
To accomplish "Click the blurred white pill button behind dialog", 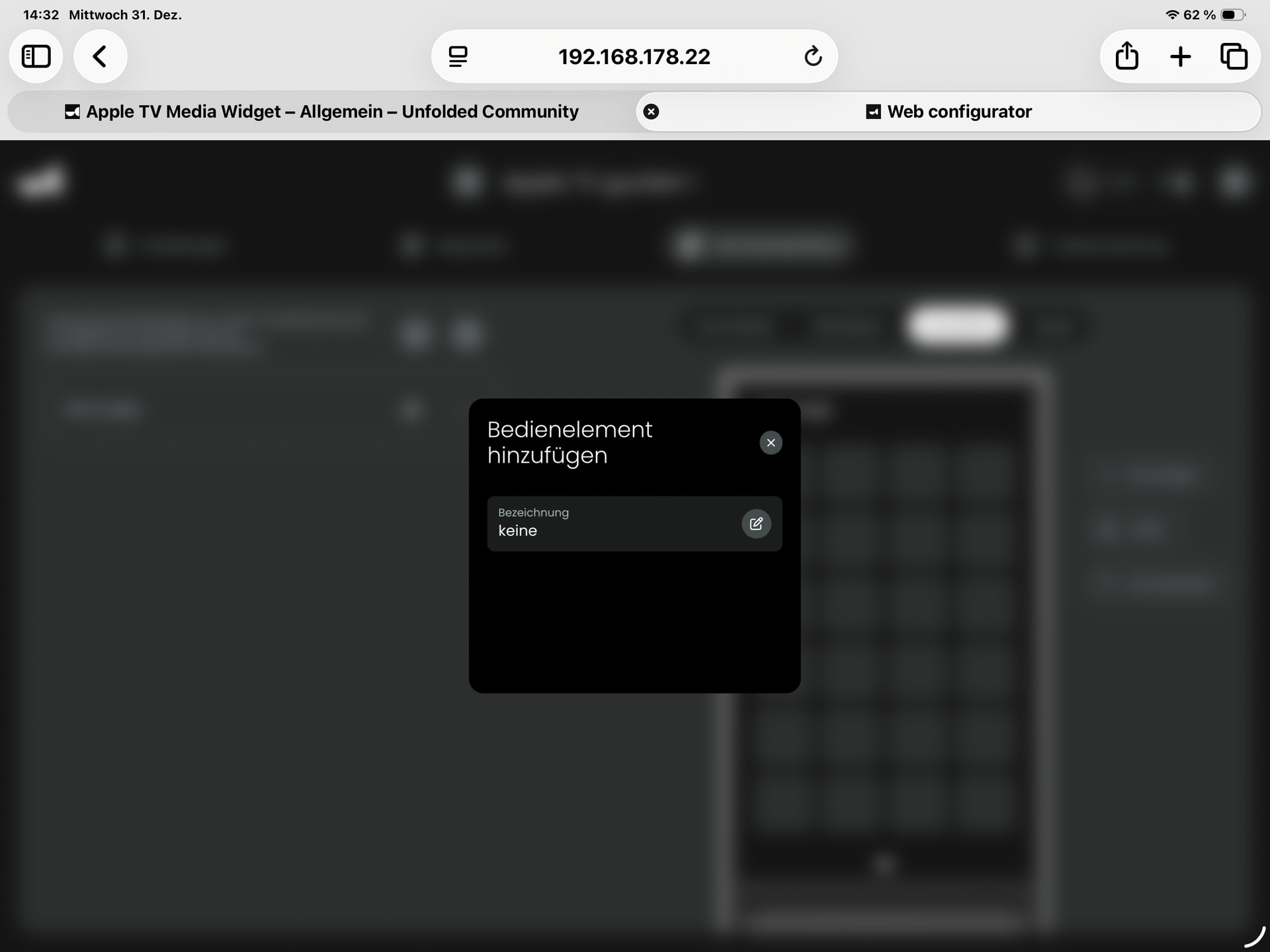I will pyautogui.click(x=958, y=325).
